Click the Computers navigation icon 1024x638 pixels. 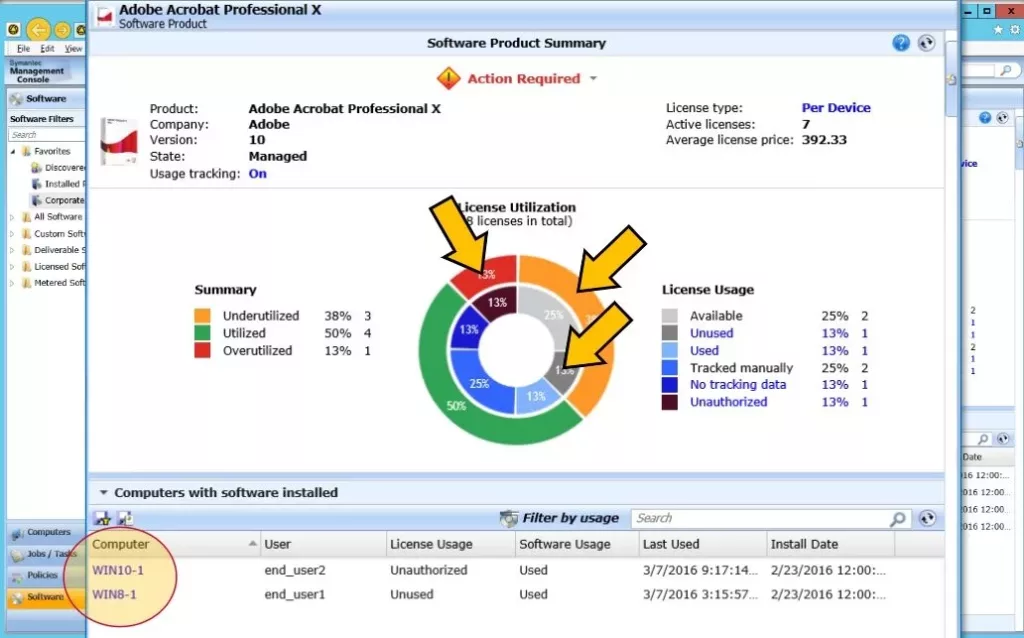click(18, 534)
